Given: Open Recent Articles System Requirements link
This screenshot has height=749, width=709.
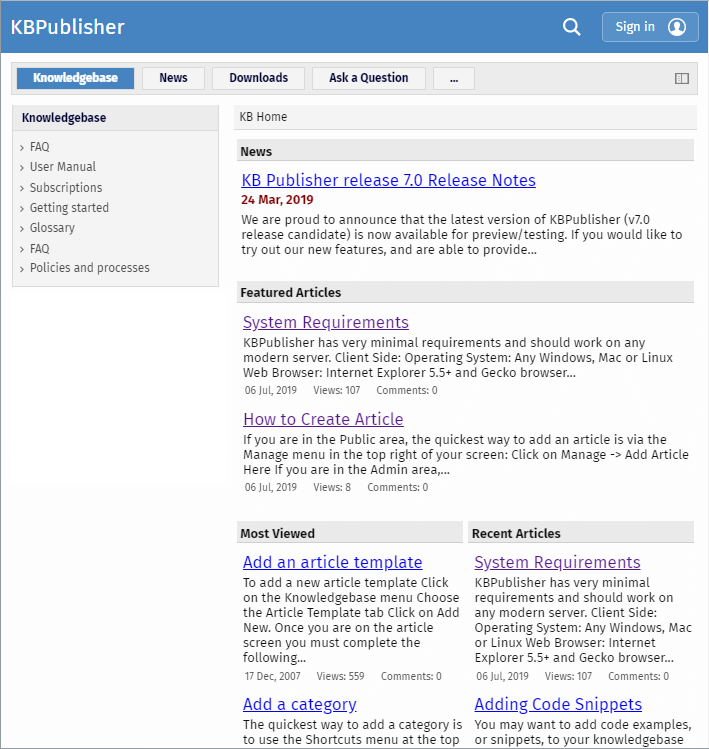Looking at the screenshot, I should pyautogui.click(x=557, y=562).
